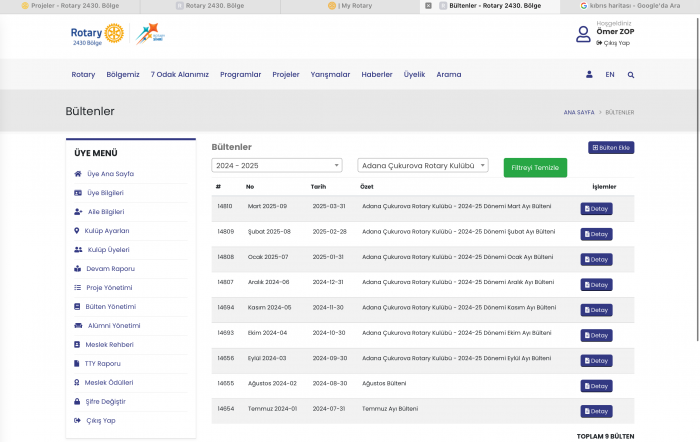Open Bülten Yönetimi sidebar link
Viewport: 700px width, 442px height.
click(111, 307)
